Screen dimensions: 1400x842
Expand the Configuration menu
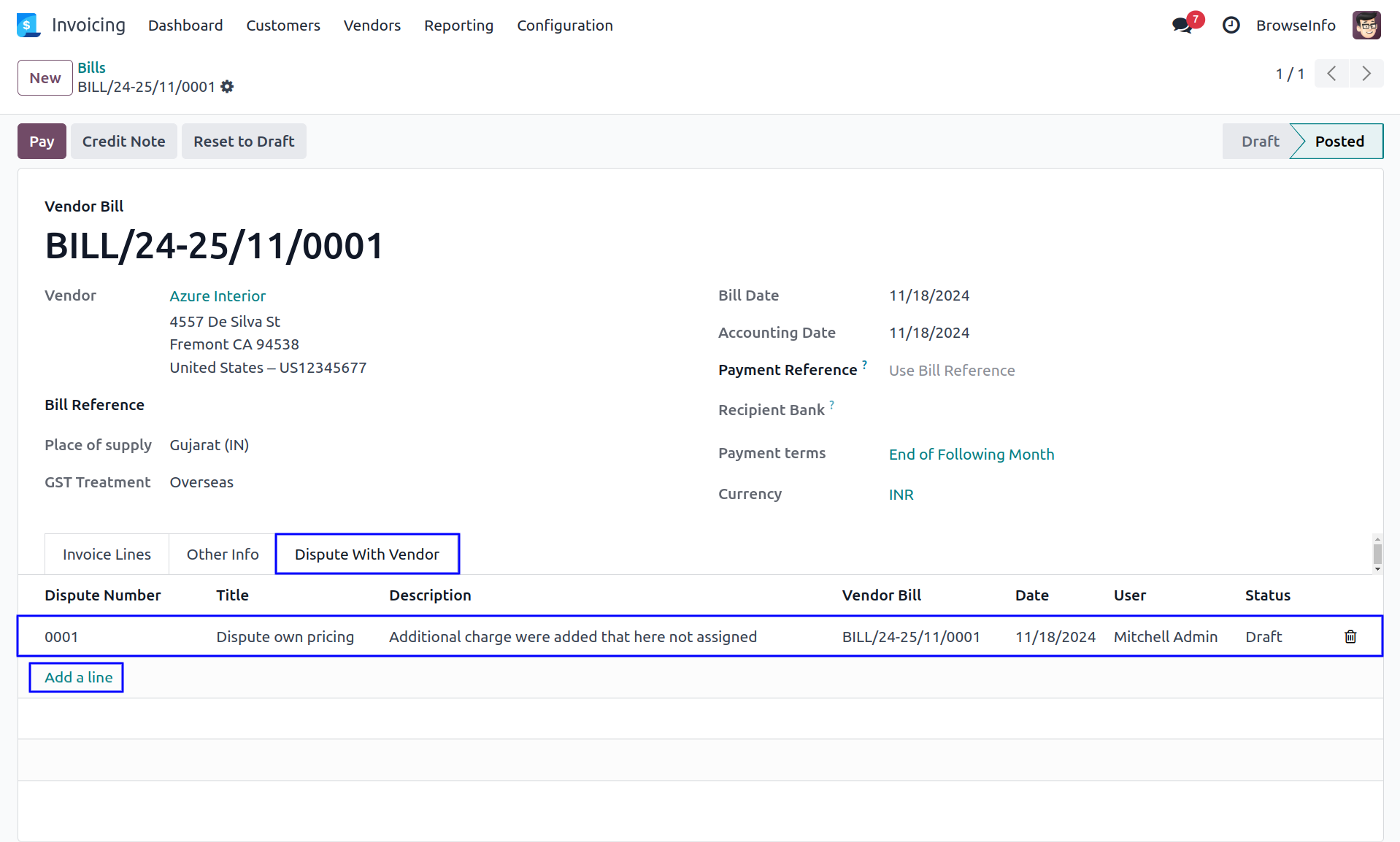tap(564, 26)
